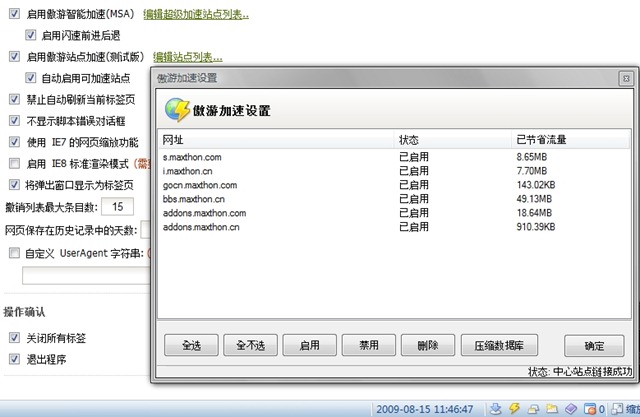Open the download manager icon in status bar
The height and width of the screenshot is (417, 640).
coord(496,408)
